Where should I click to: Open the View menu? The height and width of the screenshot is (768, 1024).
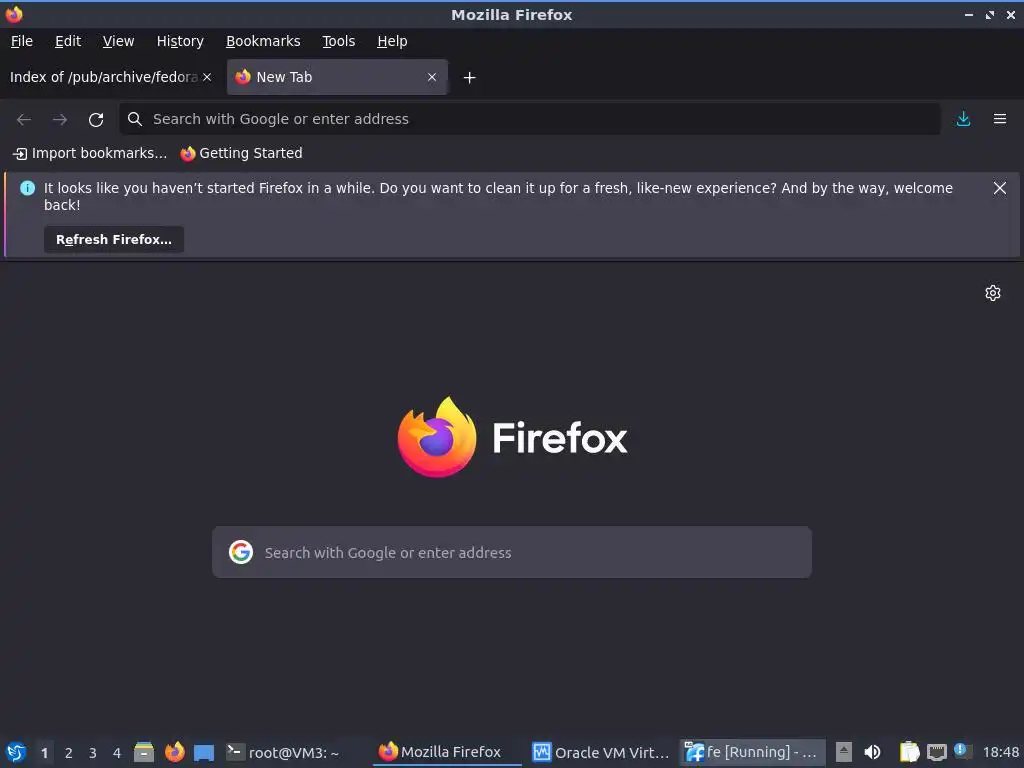tap(118, 41)
